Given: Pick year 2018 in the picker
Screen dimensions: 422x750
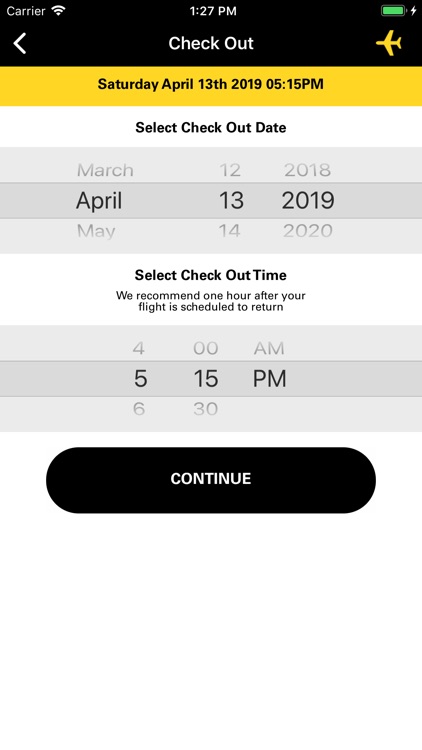Looking at the screenshot, I should click(308, 170).
